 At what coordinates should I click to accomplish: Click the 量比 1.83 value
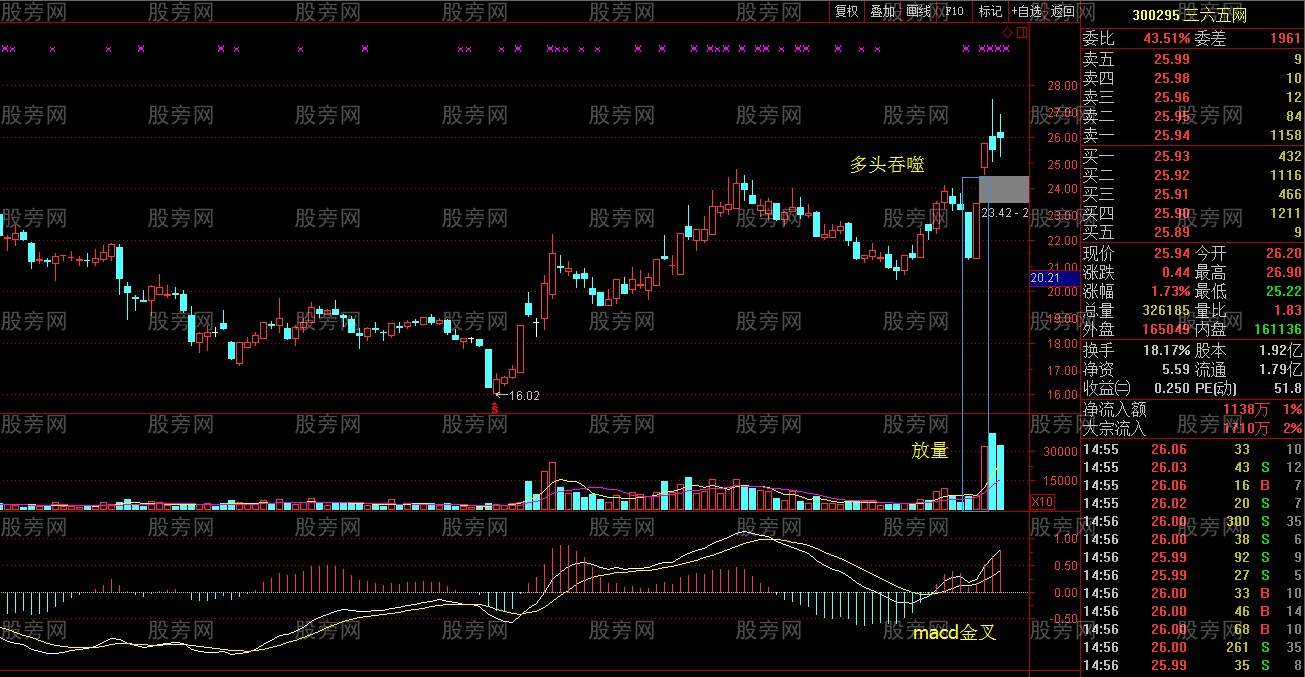pyautogui.click(x=1287, y=310)
